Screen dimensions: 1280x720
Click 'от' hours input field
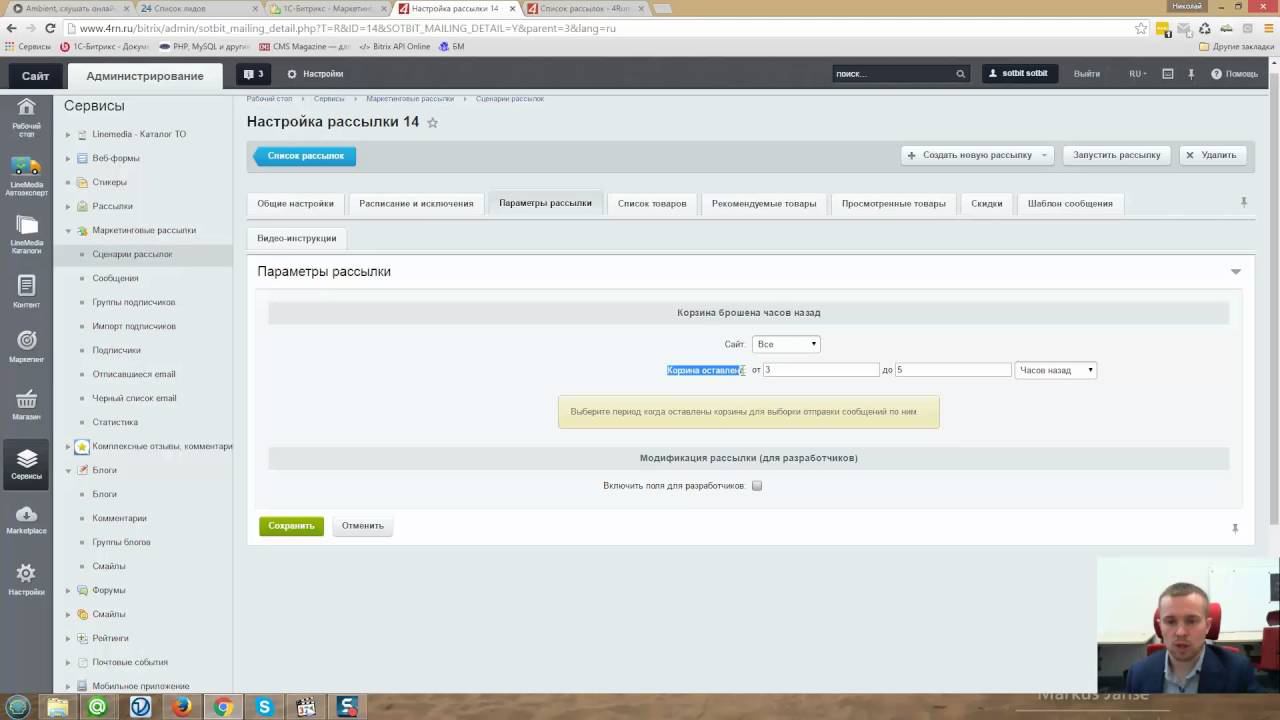[821, 370]
